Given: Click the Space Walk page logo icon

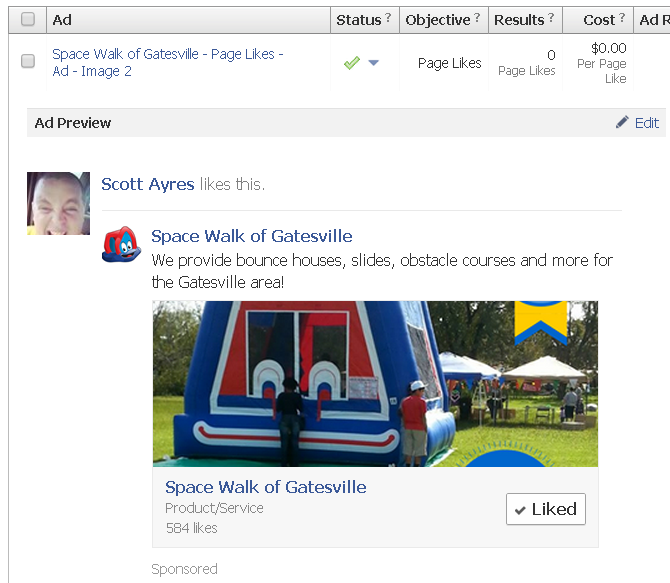Looking at the screenshot, I should 121,244.
